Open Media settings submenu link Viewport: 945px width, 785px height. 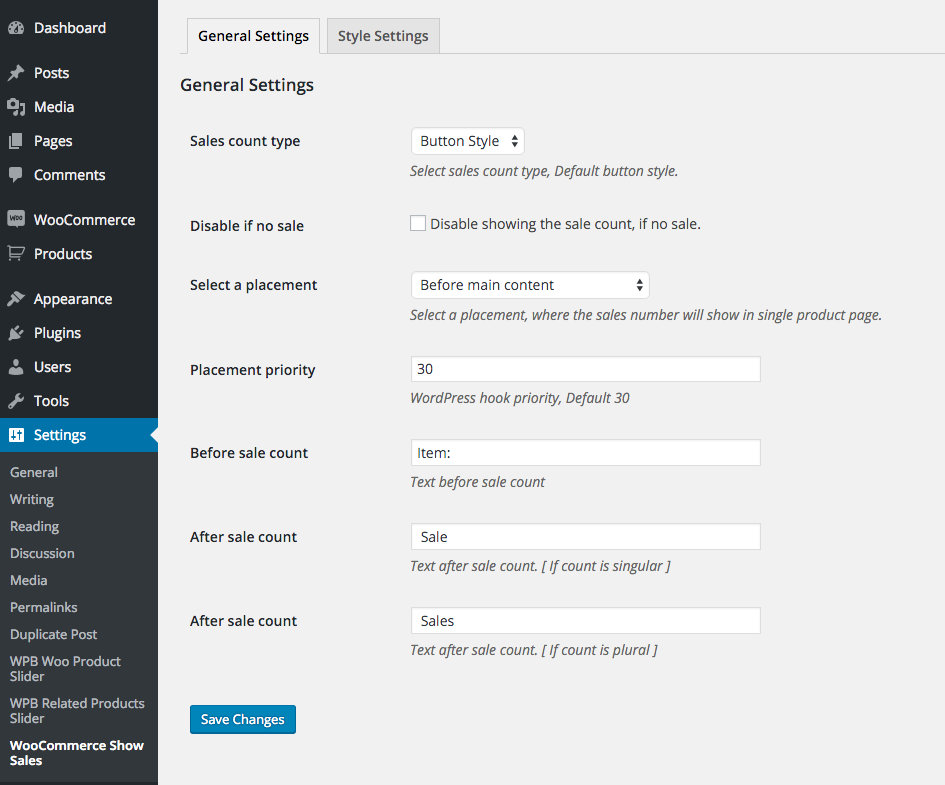click(28, 580)
